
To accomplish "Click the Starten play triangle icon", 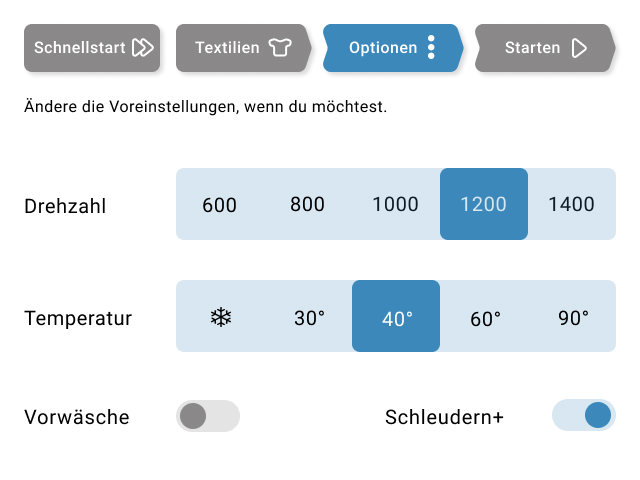I will [x=579, y=48].
